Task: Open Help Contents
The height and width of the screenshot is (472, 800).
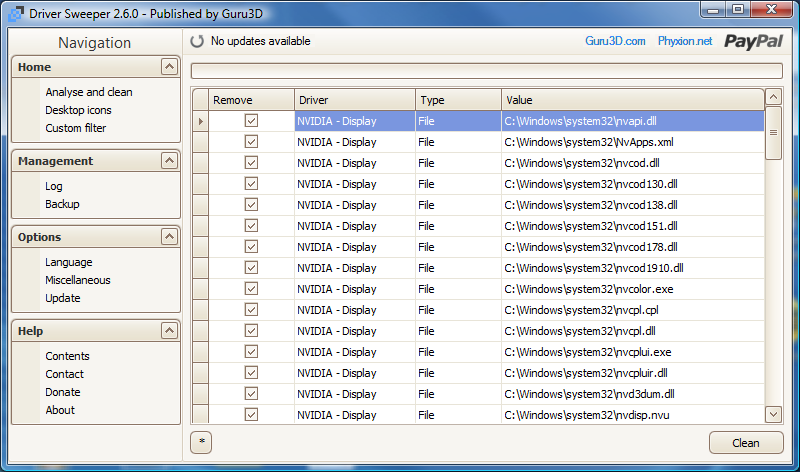Action: point(67,356)
